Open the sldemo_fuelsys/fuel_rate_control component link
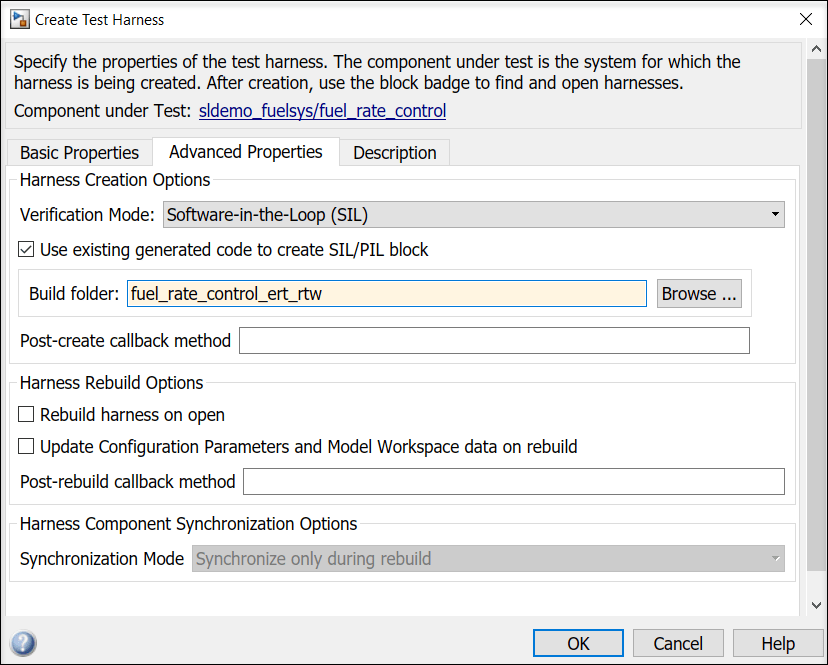 coord(323,111)
